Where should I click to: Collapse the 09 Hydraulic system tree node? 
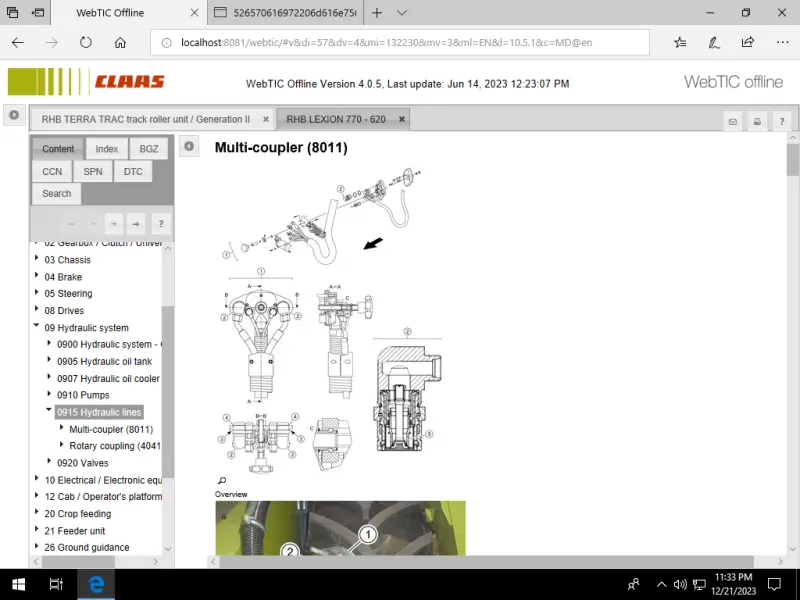[37, 327]
